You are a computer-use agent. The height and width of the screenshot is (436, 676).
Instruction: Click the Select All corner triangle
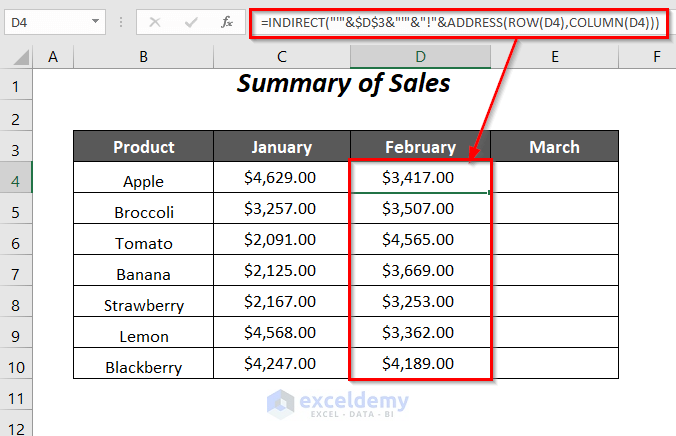pyautogui.click(x=17, y=58)
